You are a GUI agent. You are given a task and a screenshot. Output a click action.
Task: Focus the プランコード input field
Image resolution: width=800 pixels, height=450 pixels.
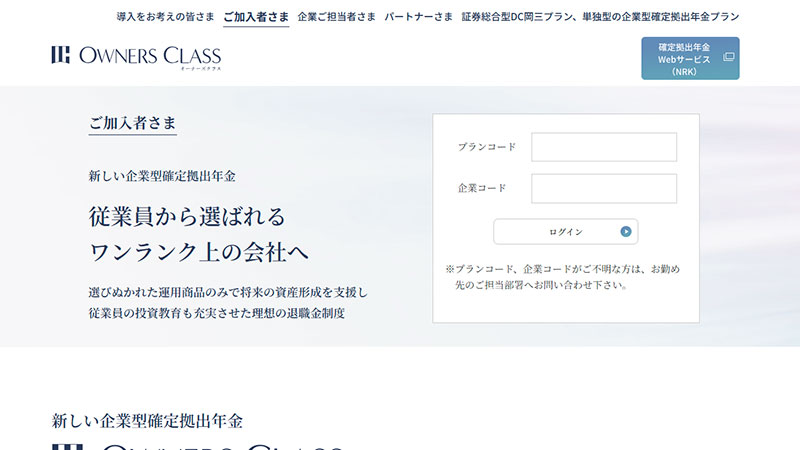tap(604, 147)
